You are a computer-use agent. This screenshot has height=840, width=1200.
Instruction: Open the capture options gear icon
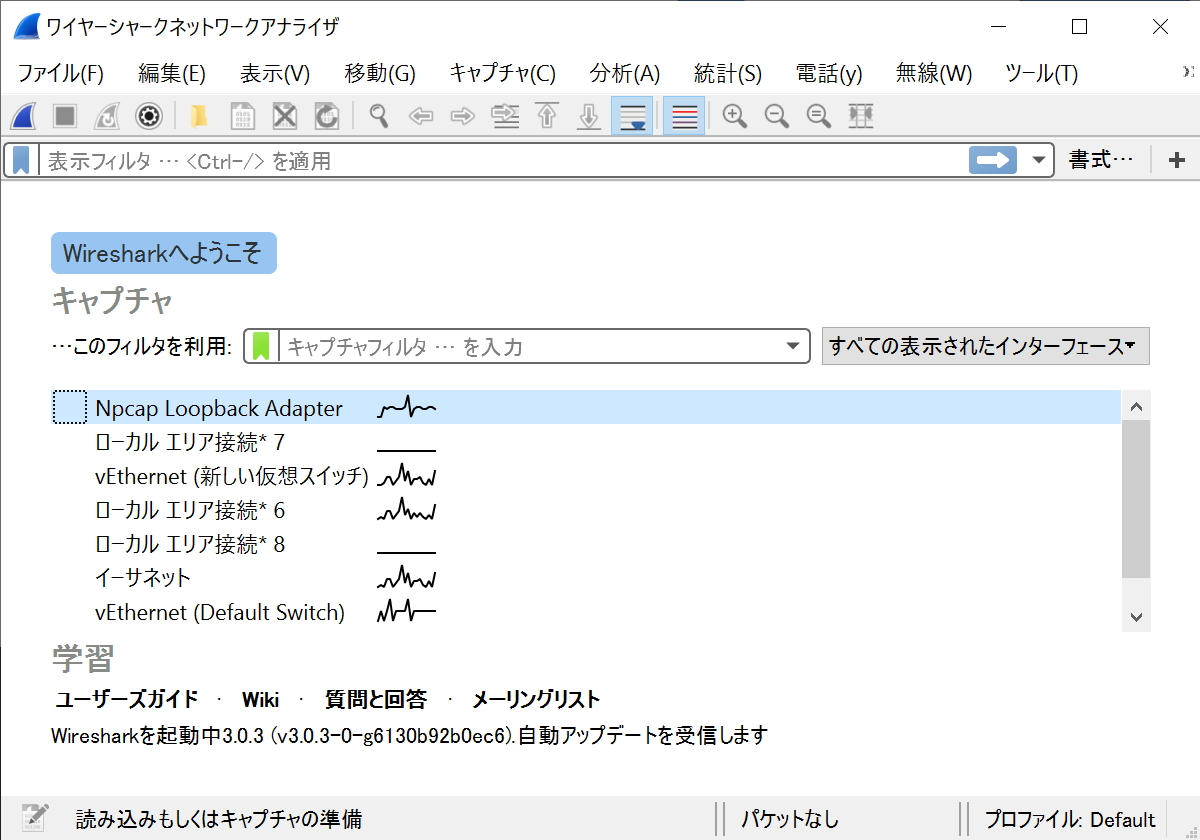[150, 116]
